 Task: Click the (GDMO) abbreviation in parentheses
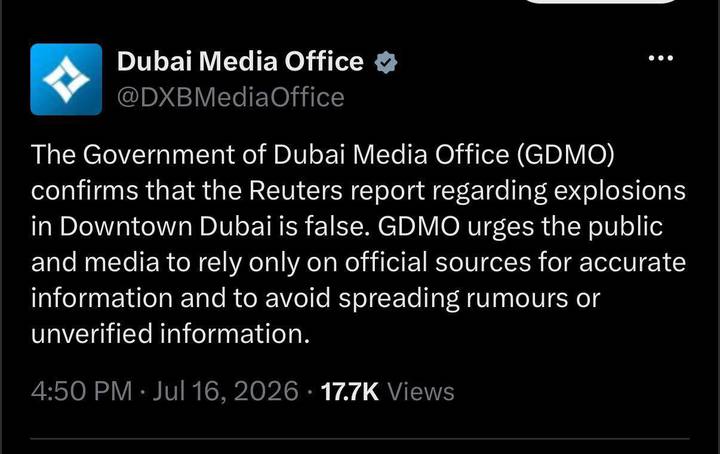point(565,155)
